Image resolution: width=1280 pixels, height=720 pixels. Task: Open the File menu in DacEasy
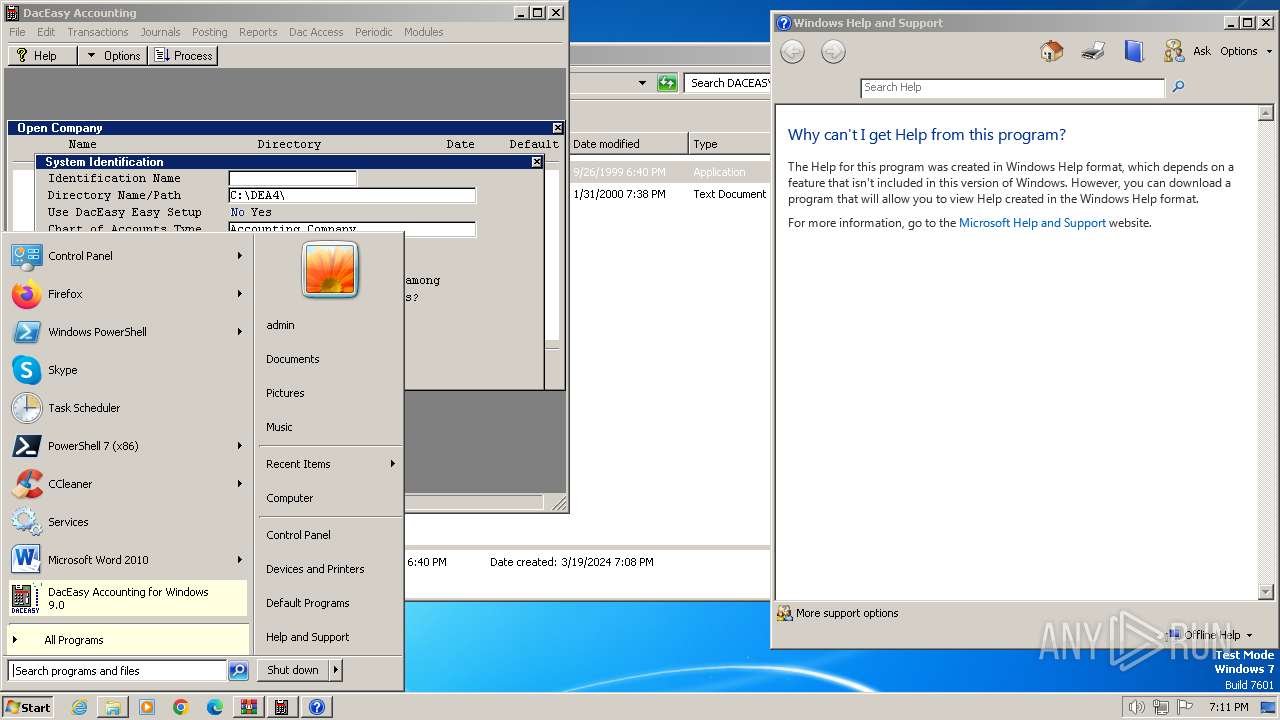pyautogui.click(x=17, y=32)
